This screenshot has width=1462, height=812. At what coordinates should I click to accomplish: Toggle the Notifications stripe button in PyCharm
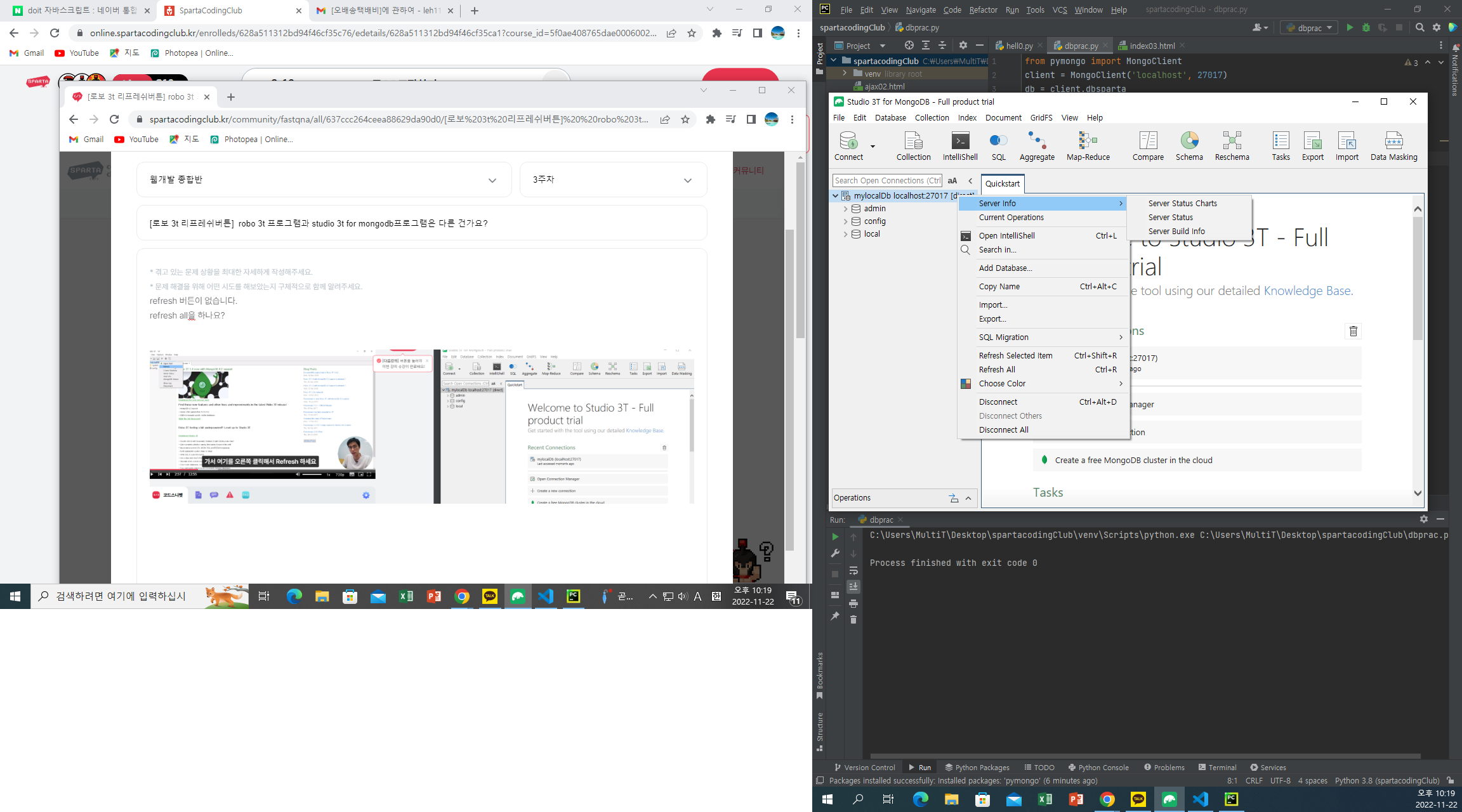pyautogui.click(x=1455, y=69)
